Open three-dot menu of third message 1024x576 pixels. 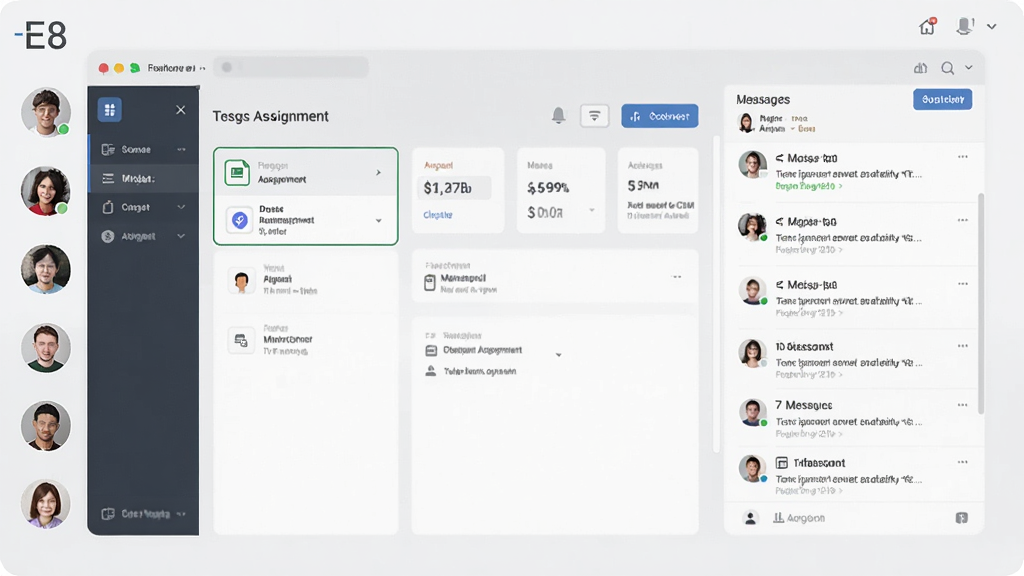coord(963,283)
